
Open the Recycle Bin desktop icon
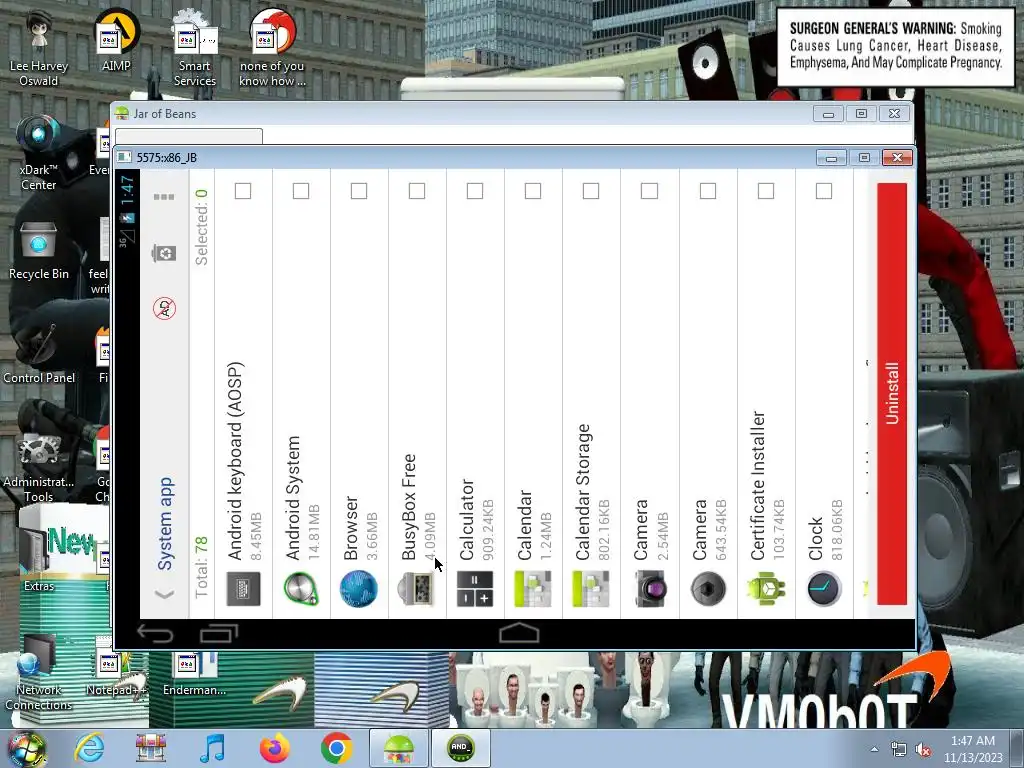pyautogui.click(x=39, y=251)
